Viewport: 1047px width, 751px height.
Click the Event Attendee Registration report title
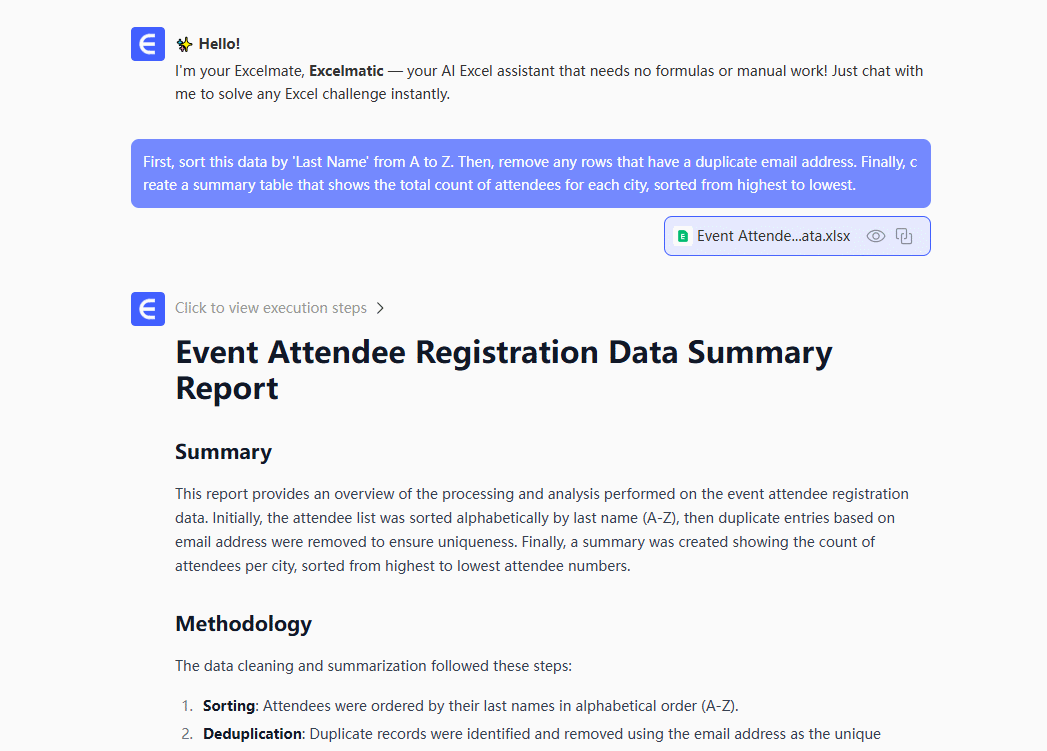(504, 370)
